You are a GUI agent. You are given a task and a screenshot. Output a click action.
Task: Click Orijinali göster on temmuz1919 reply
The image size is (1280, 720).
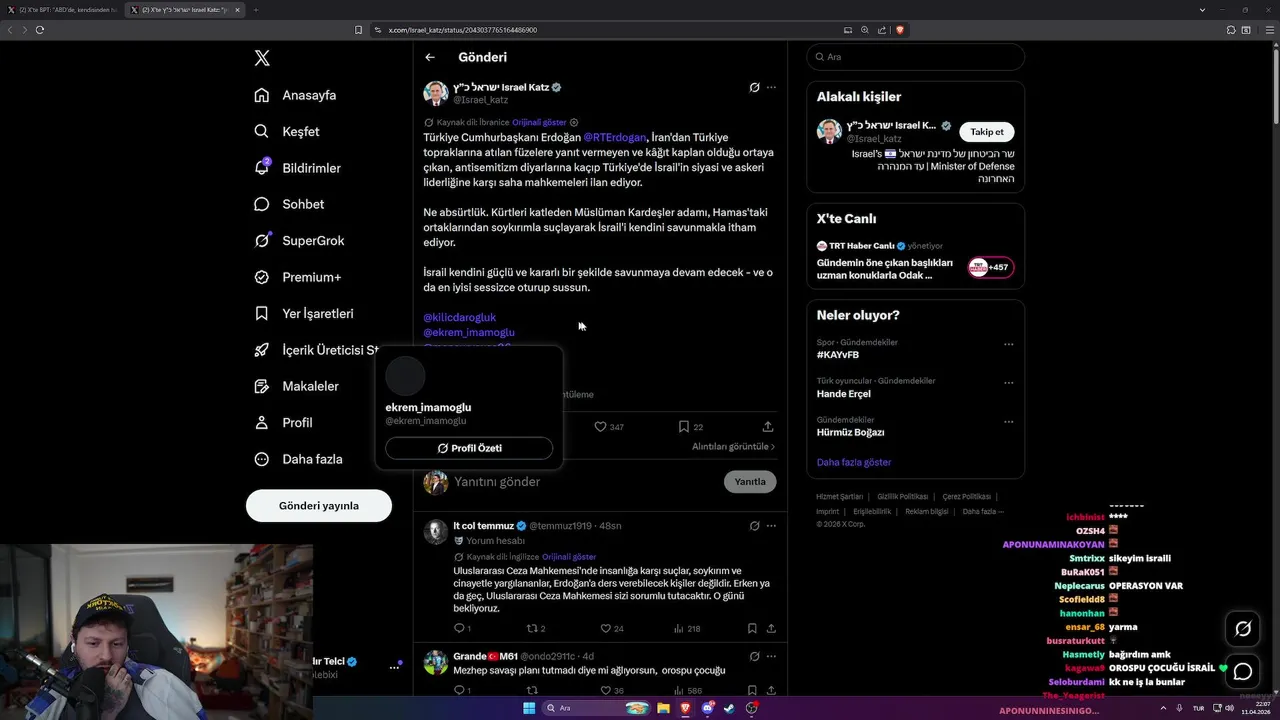pos(569,557)
